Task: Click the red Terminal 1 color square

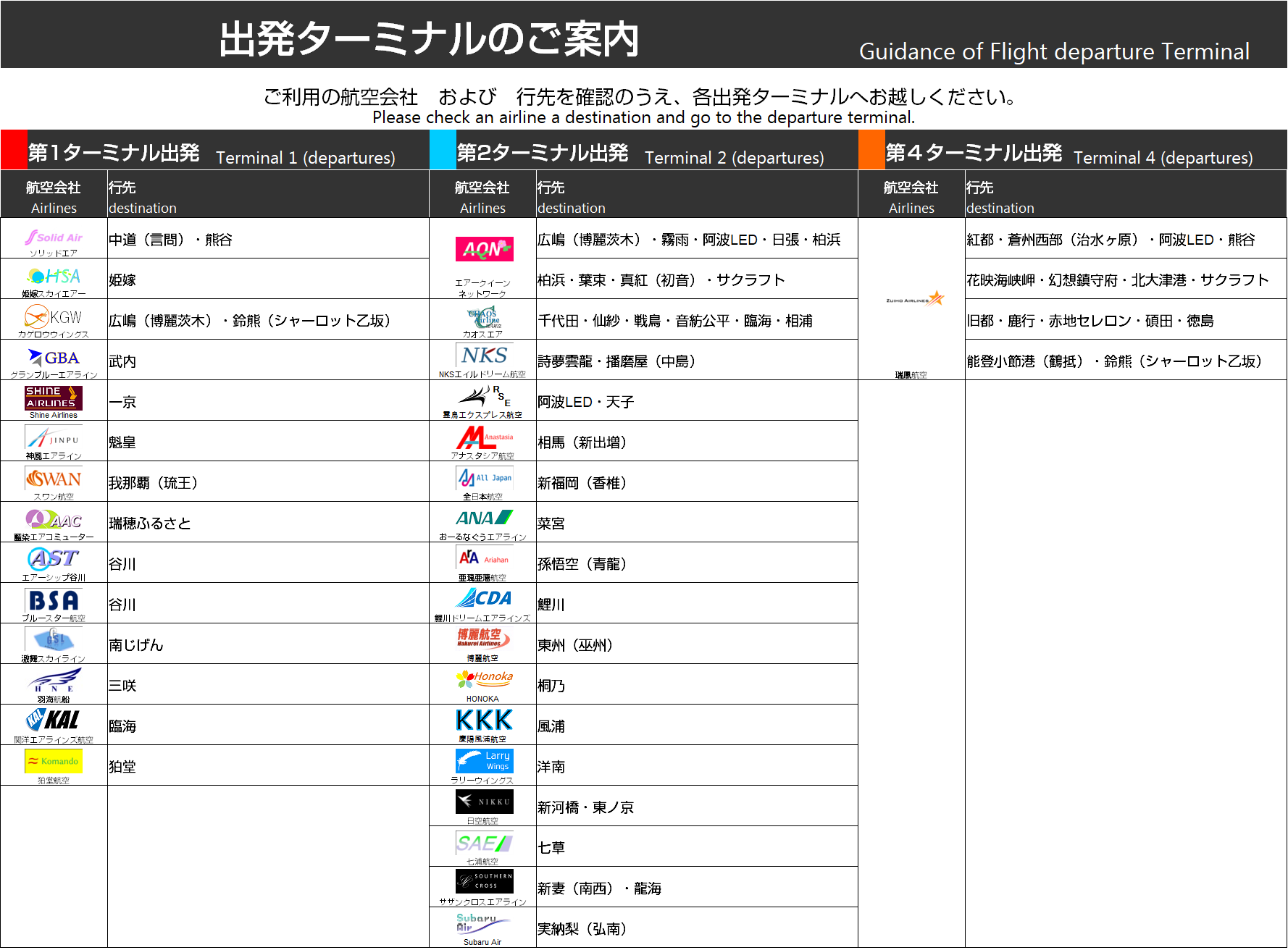Action: (14, 150)
